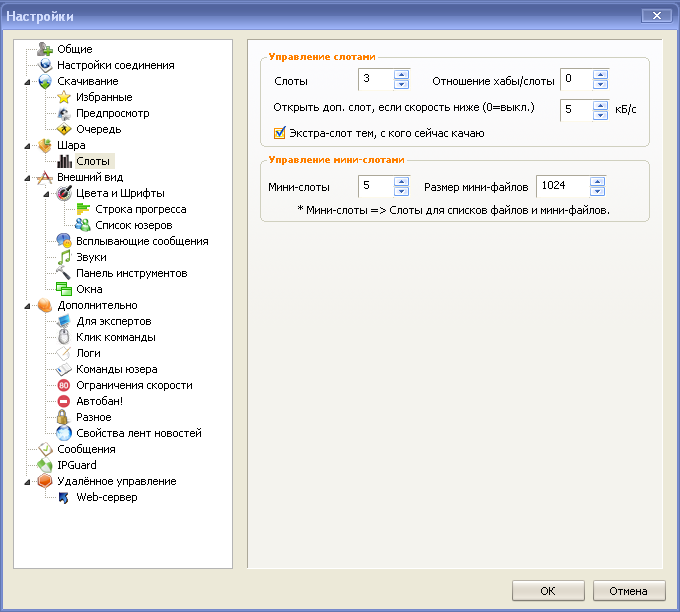Click the Панель инструментов hammer icon
This screenshot has height=612, width=680.
click(64, 273)
